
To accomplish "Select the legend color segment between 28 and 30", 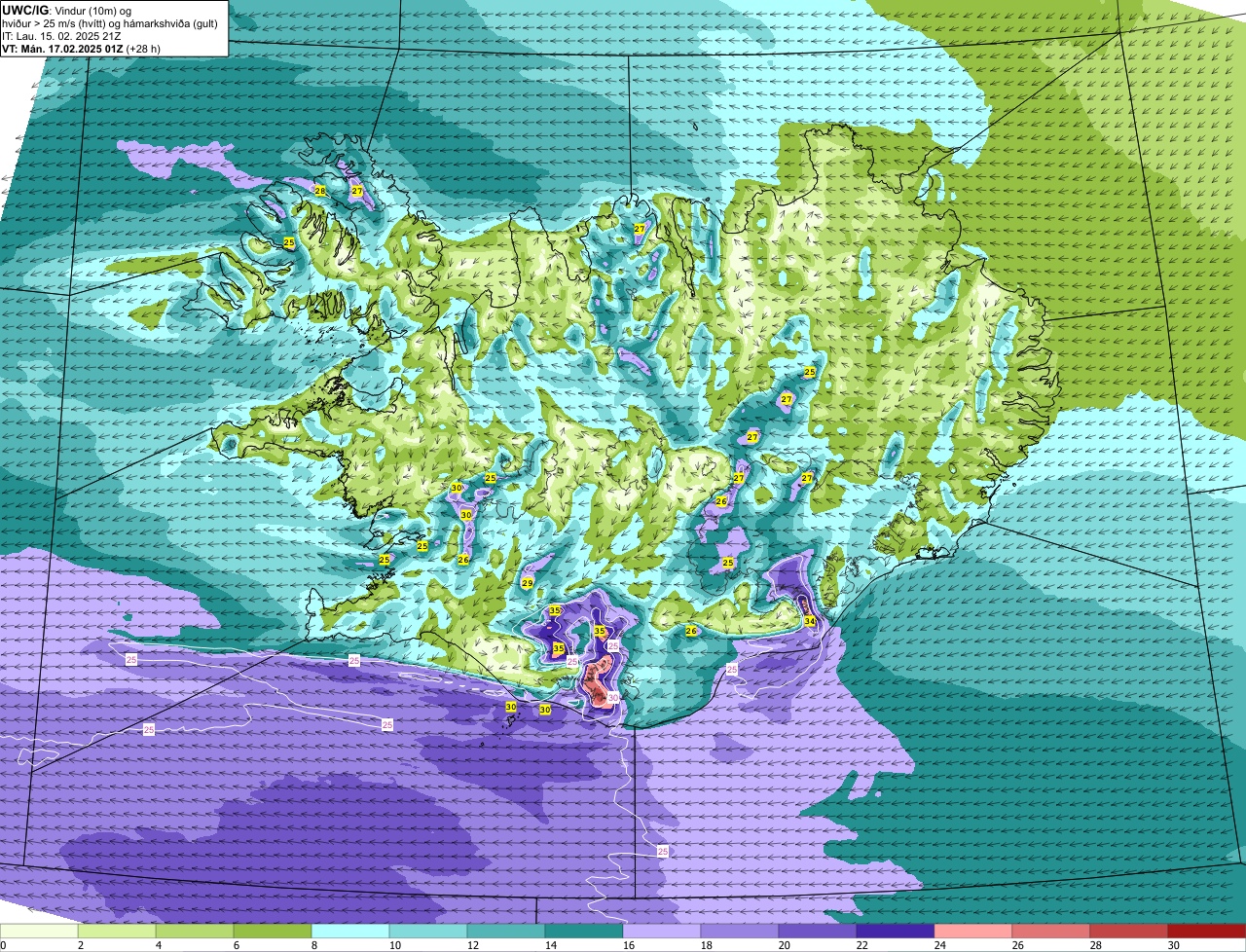I will 1129,931.
